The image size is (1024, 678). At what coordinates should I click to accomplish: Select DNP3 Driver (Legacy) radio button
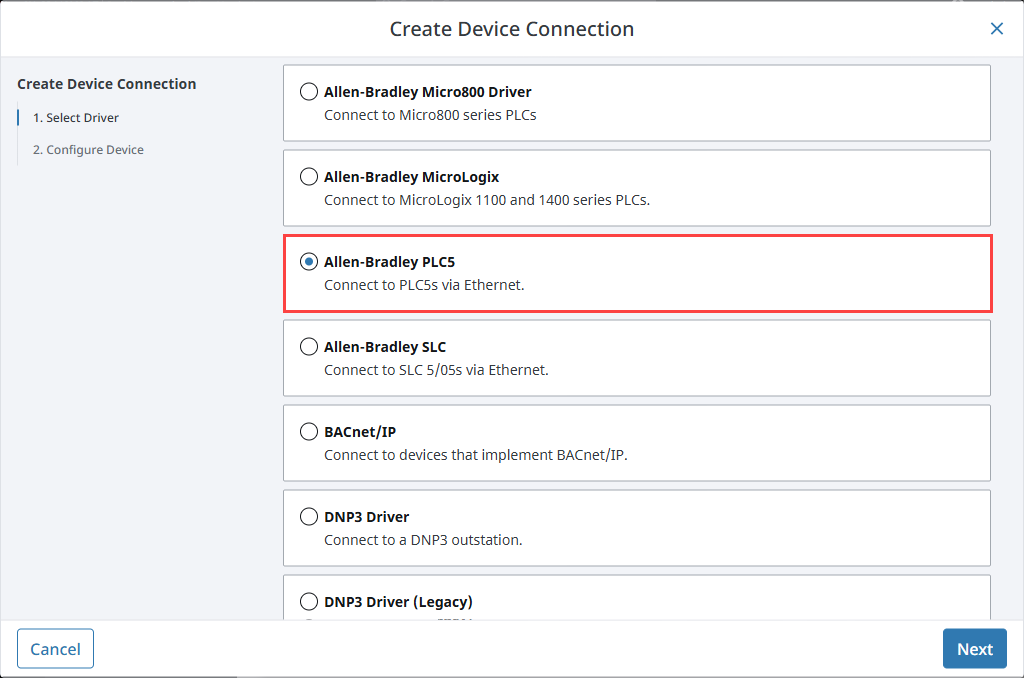click(x=309, y=601)
